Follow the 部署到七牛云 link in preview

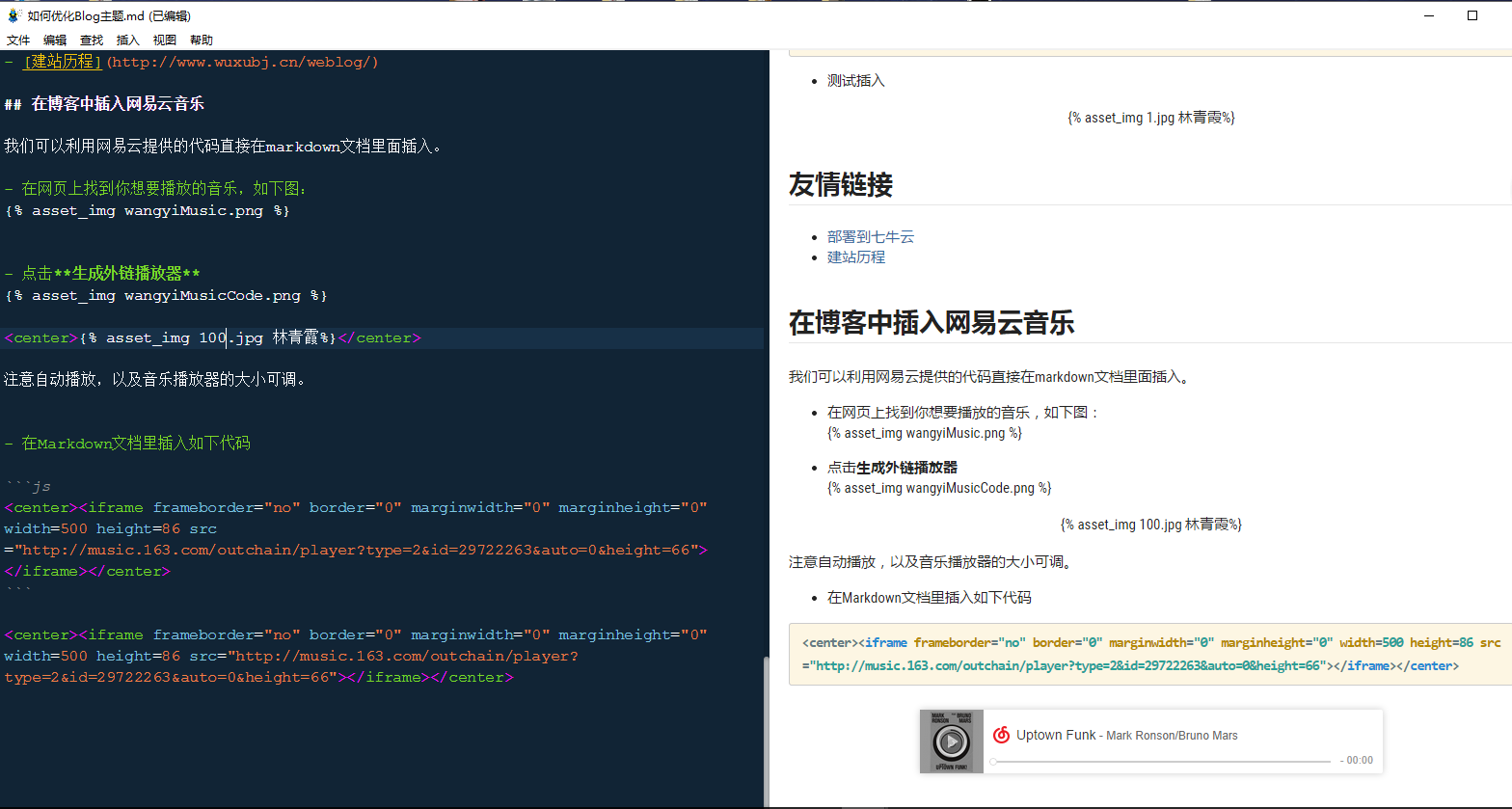point(870,237)
